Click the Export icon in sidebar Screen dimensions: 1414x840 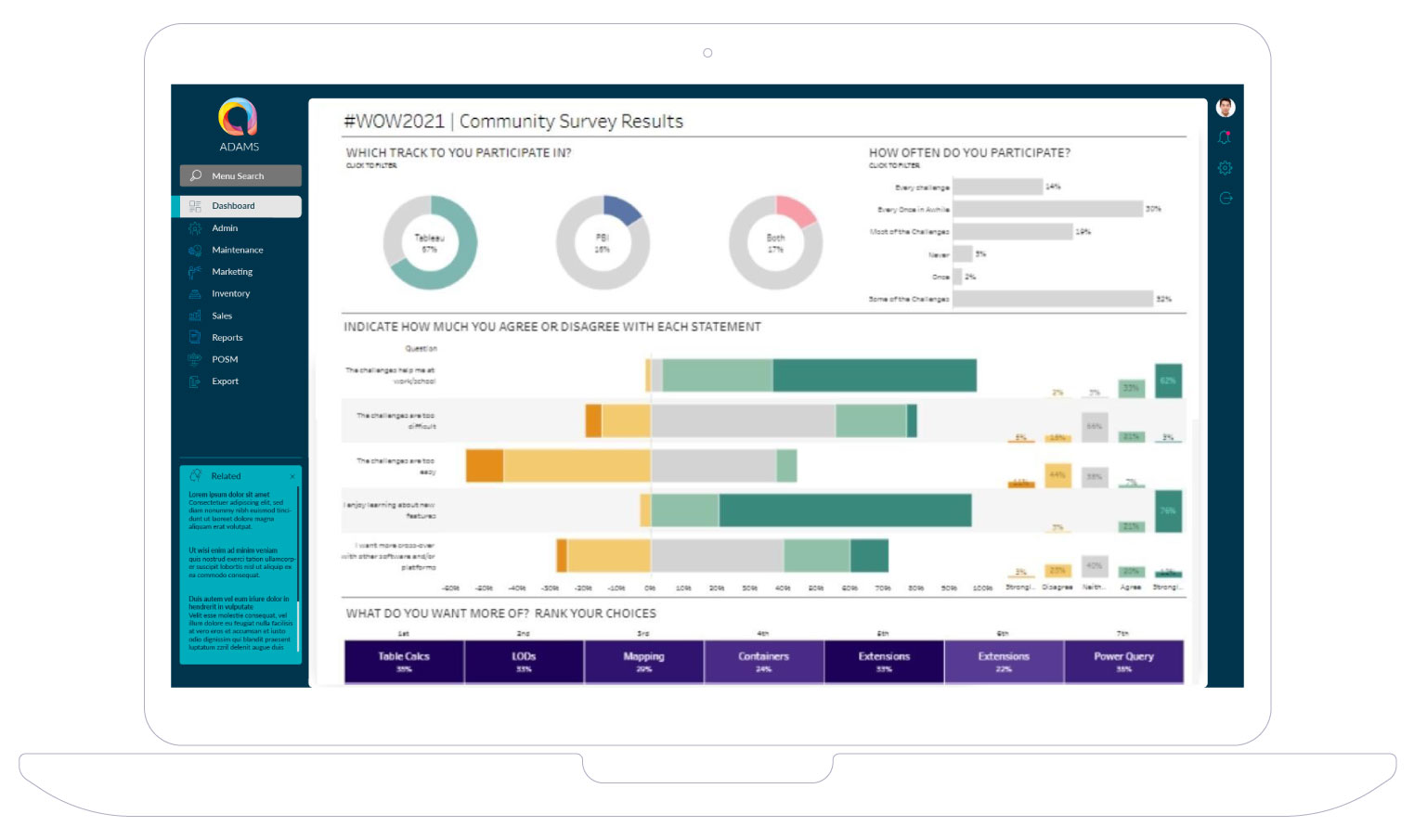click(x=195, y=381)
